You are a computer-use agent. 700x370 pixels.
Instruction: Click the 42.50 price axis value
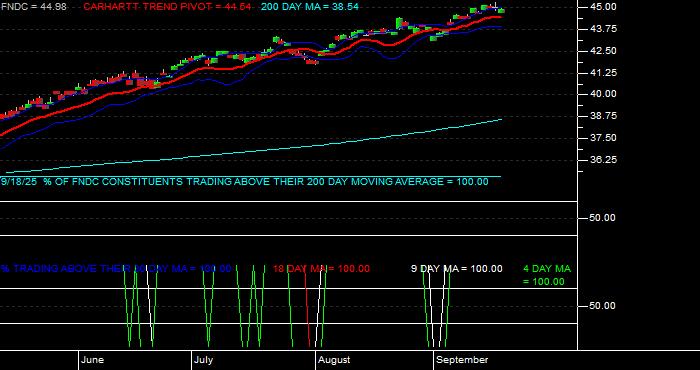(x=604, y=50)
